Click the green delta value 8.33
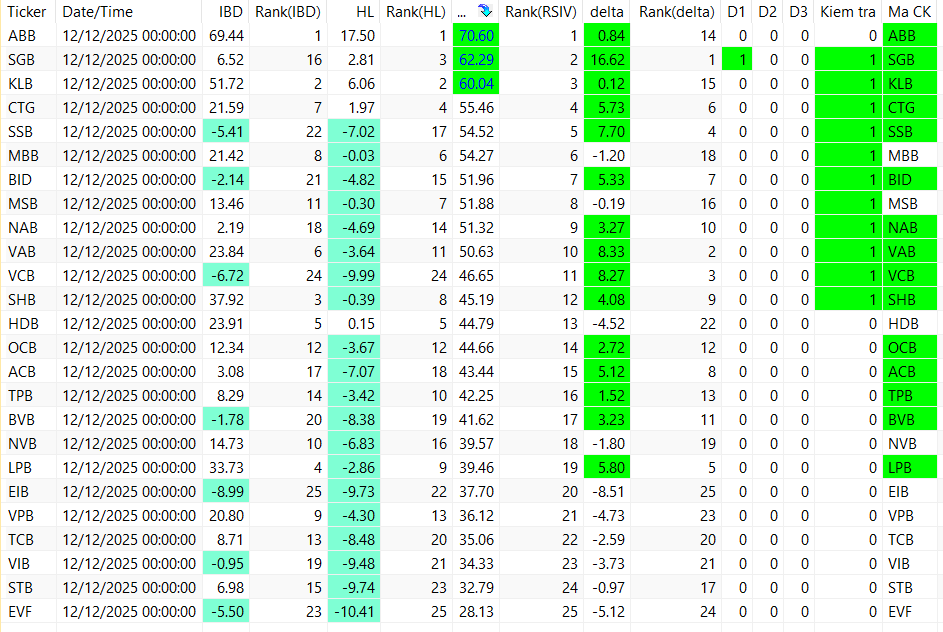 coord(607,251)
